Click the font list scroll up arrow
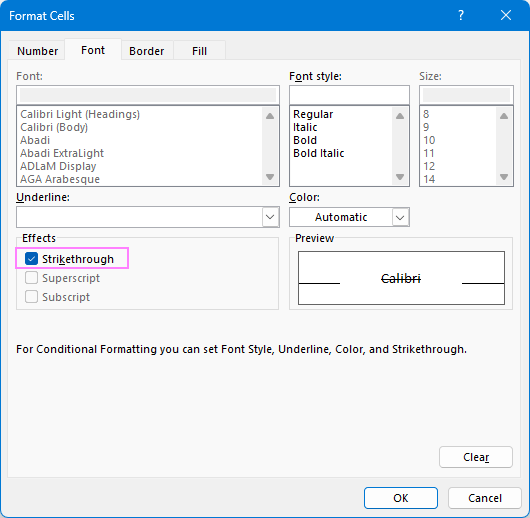Image resolution: width=530 pixels, height=518 pixels. coord(270,116)
